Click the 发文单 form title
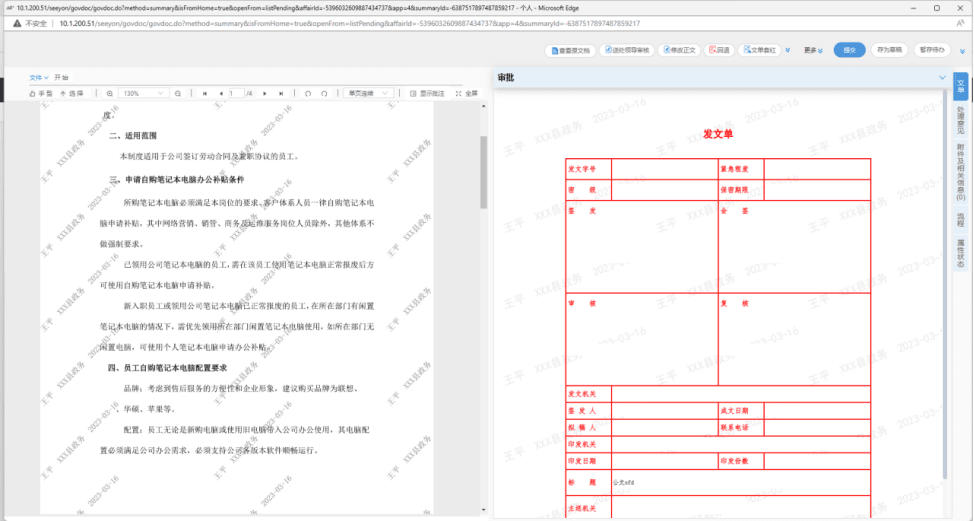Screen dimensions: 974x521 click(717, 134)
